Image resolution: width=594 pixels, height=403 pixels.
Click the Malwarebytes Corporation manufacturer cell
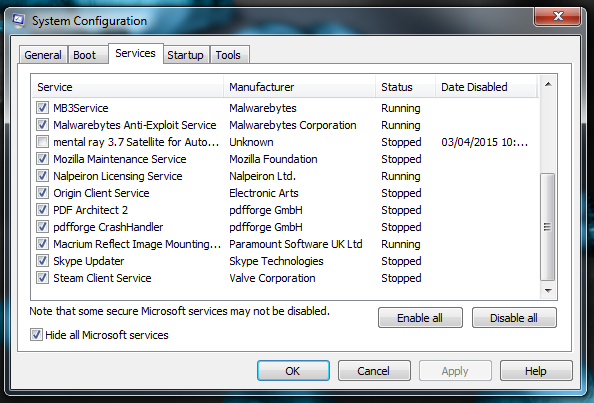292,125
